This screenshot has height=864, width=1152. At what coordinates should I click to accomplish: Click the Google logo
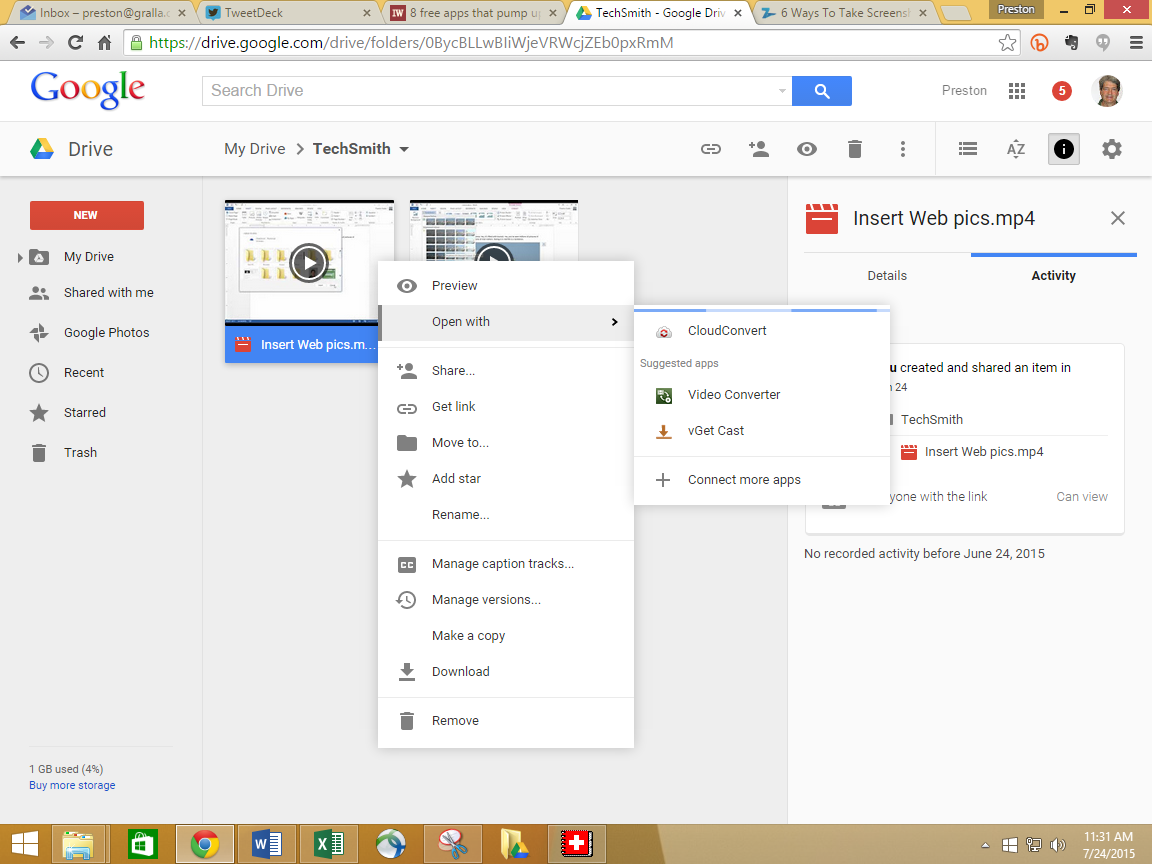87,90
